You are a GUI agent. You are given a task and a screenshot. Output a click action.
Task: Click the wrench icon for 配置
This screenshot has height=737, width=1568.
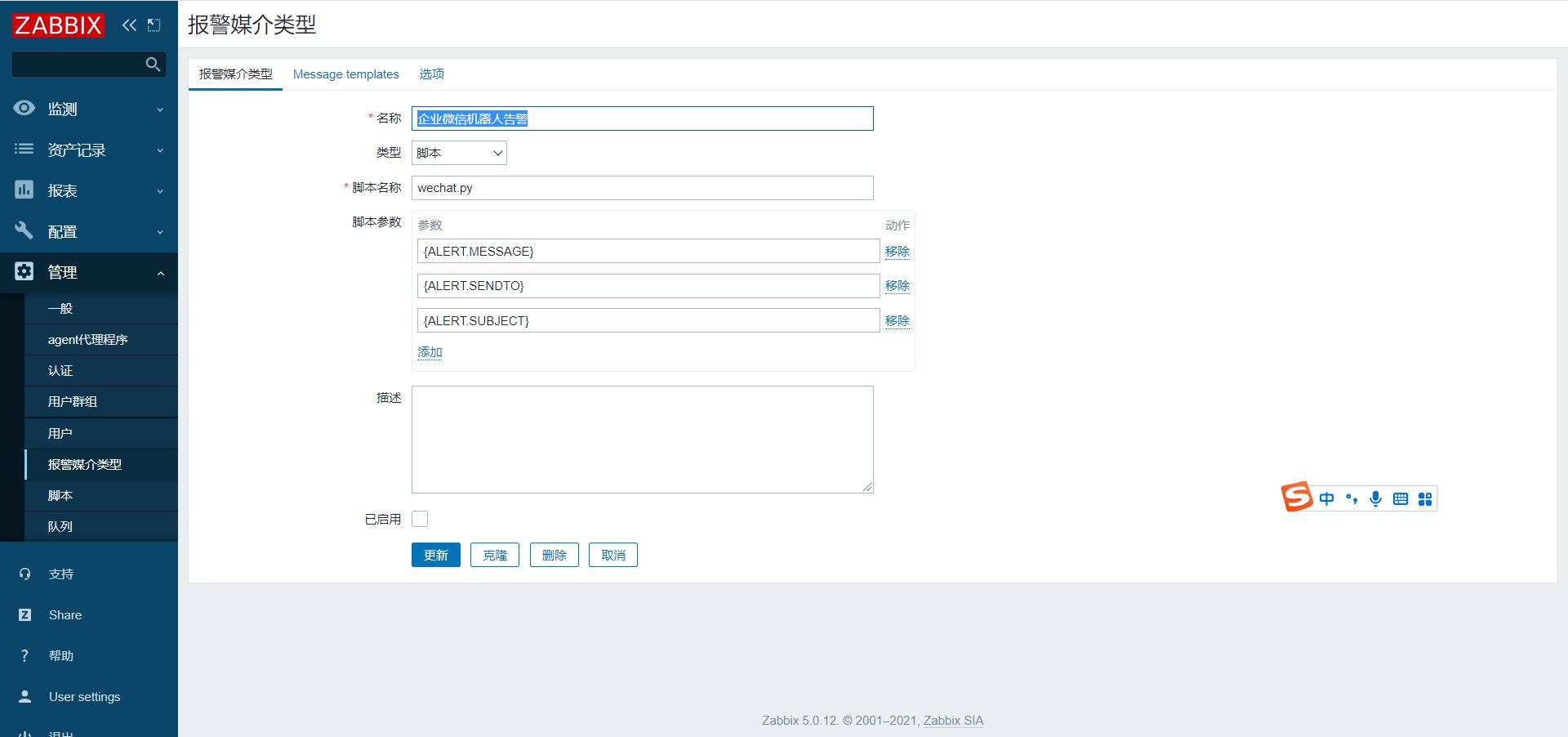[x=24, y=230]
